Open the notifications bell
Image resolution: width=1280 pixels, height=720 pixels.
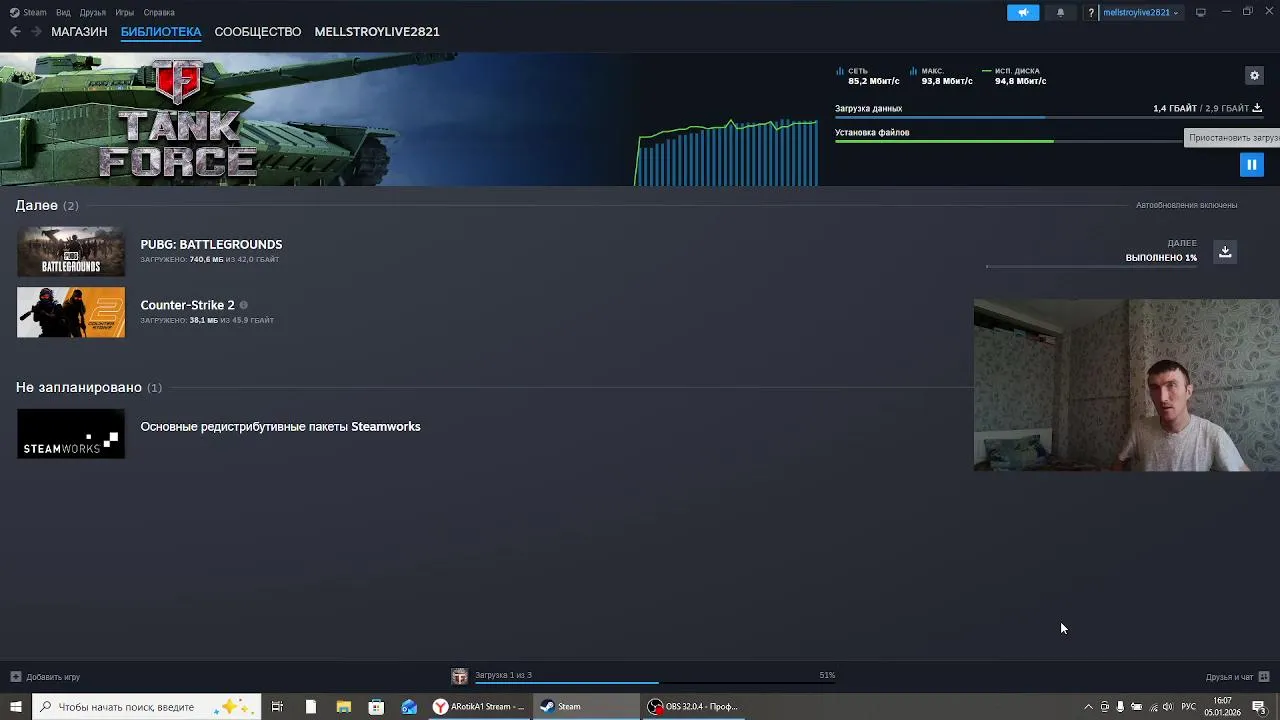click(1060, 12)
